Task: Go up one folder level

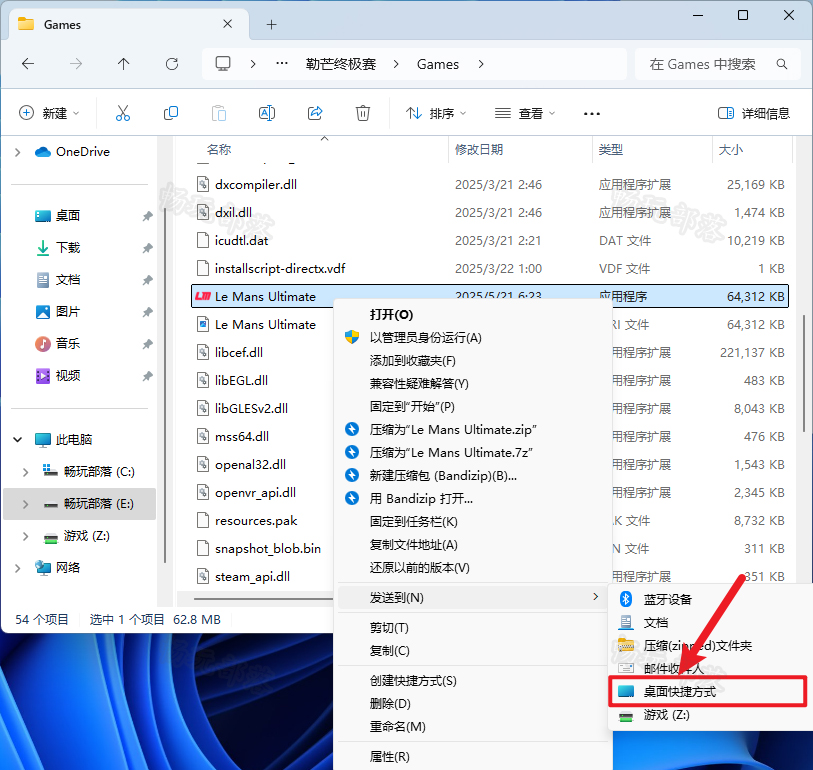Action: tap(123, 64)
